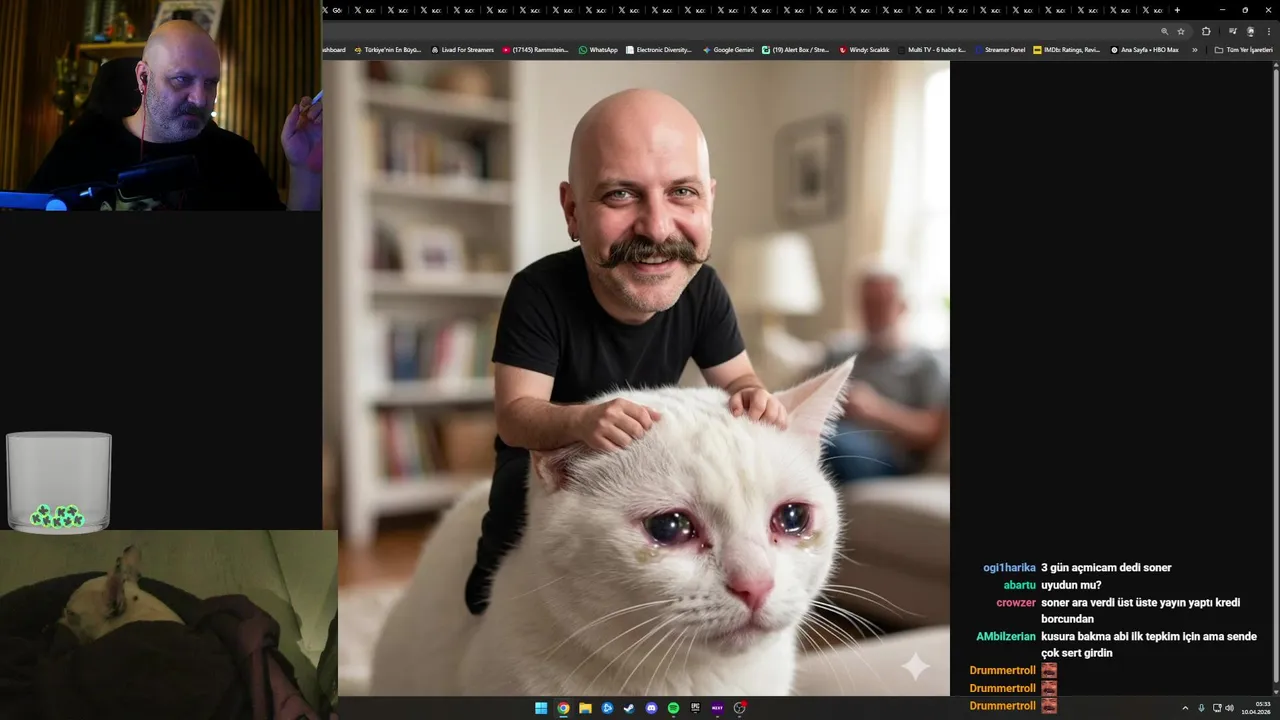Open Ana Sayfa • HBO Max bookmark
This screenshot has width=1280, height=720.
1145,49
